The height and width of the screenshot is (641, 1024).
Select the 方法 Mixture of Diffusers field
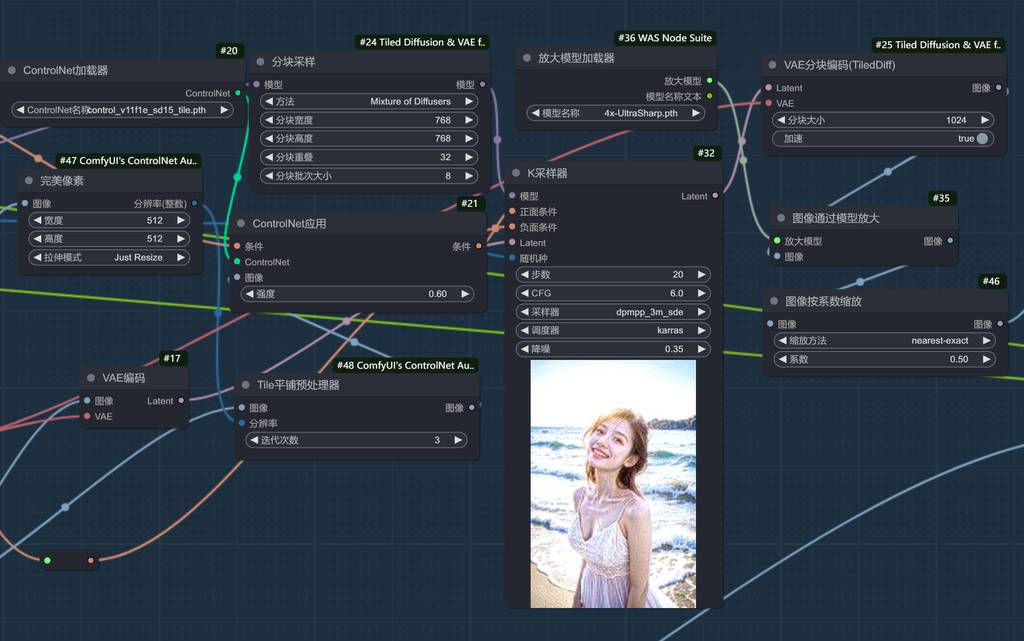click(x=368, y=101)
